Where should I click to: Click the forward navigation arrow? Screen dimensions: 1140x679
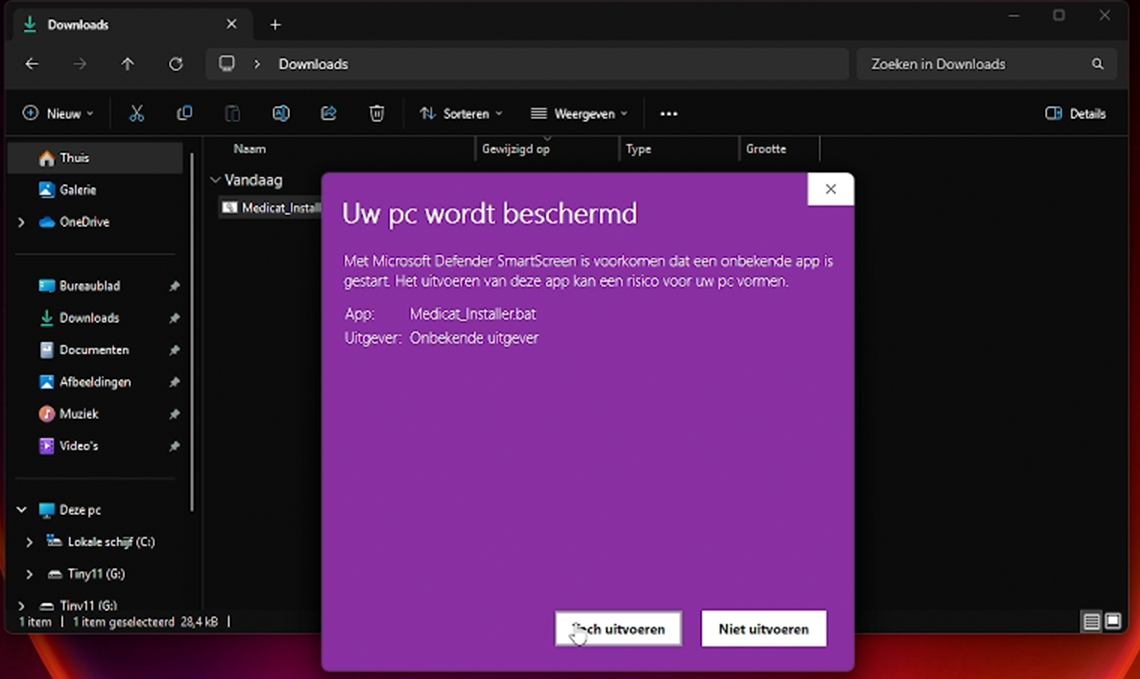[80, 64]
